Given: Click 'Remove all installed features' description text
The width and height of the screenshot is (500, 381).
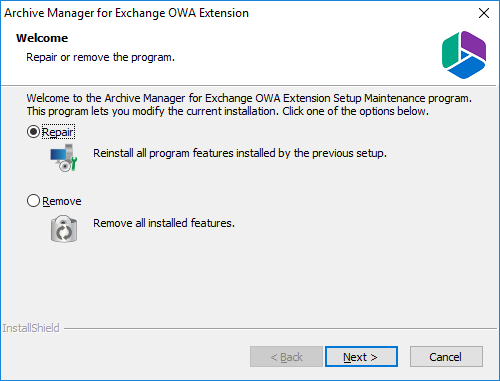Looking at the screenshot, I should pyautogui.click(x=164, y=223).
